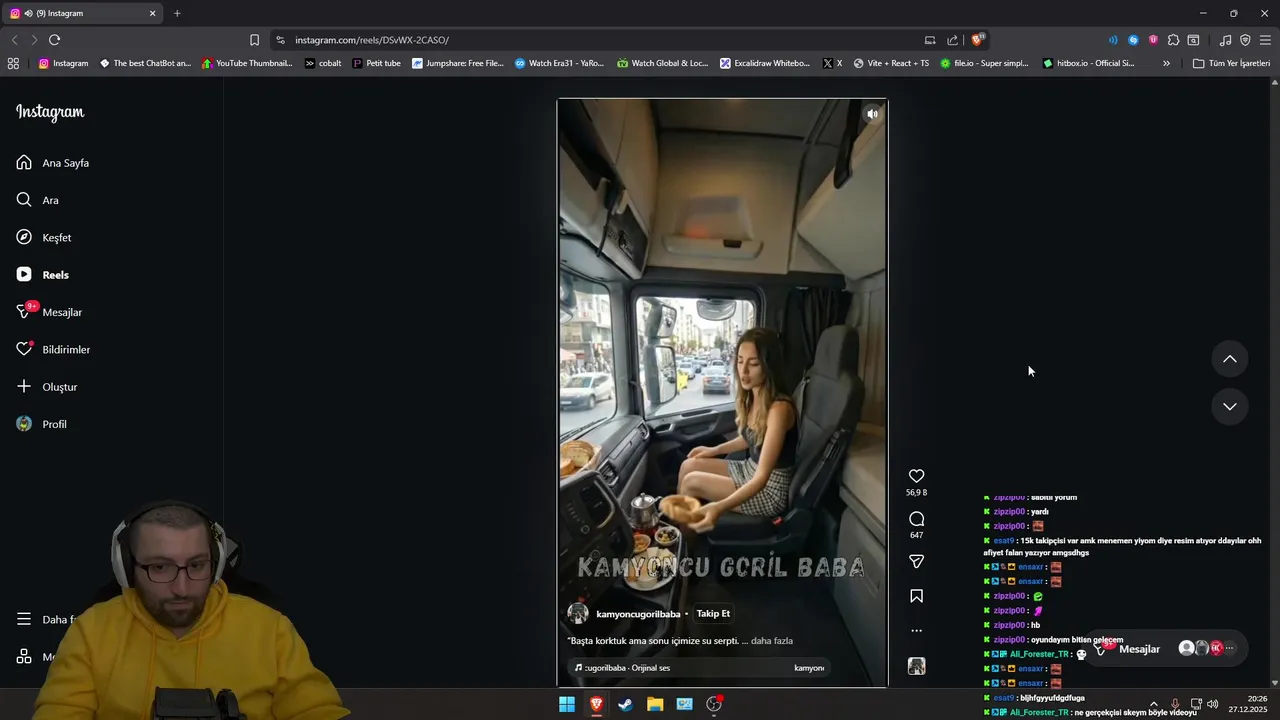The image size is (1280, 720).
Task: Open floating Mesajlar popup button
Action: point(1168,649)
